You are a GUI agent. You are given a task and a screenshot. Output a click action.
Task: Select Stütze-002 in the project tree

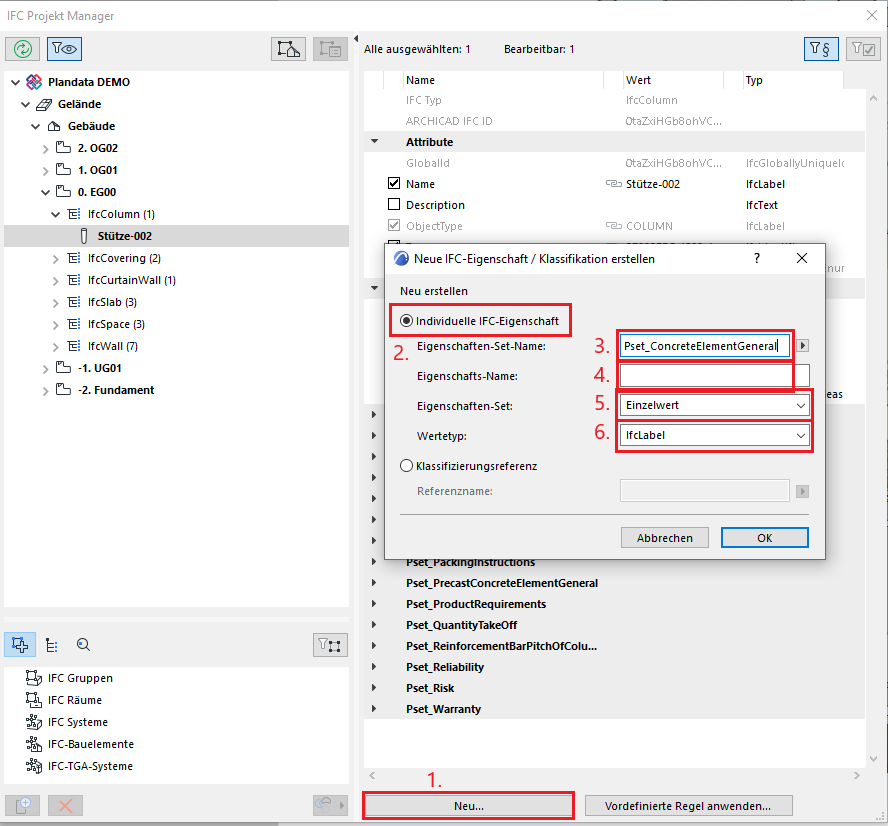click(124, 236)
